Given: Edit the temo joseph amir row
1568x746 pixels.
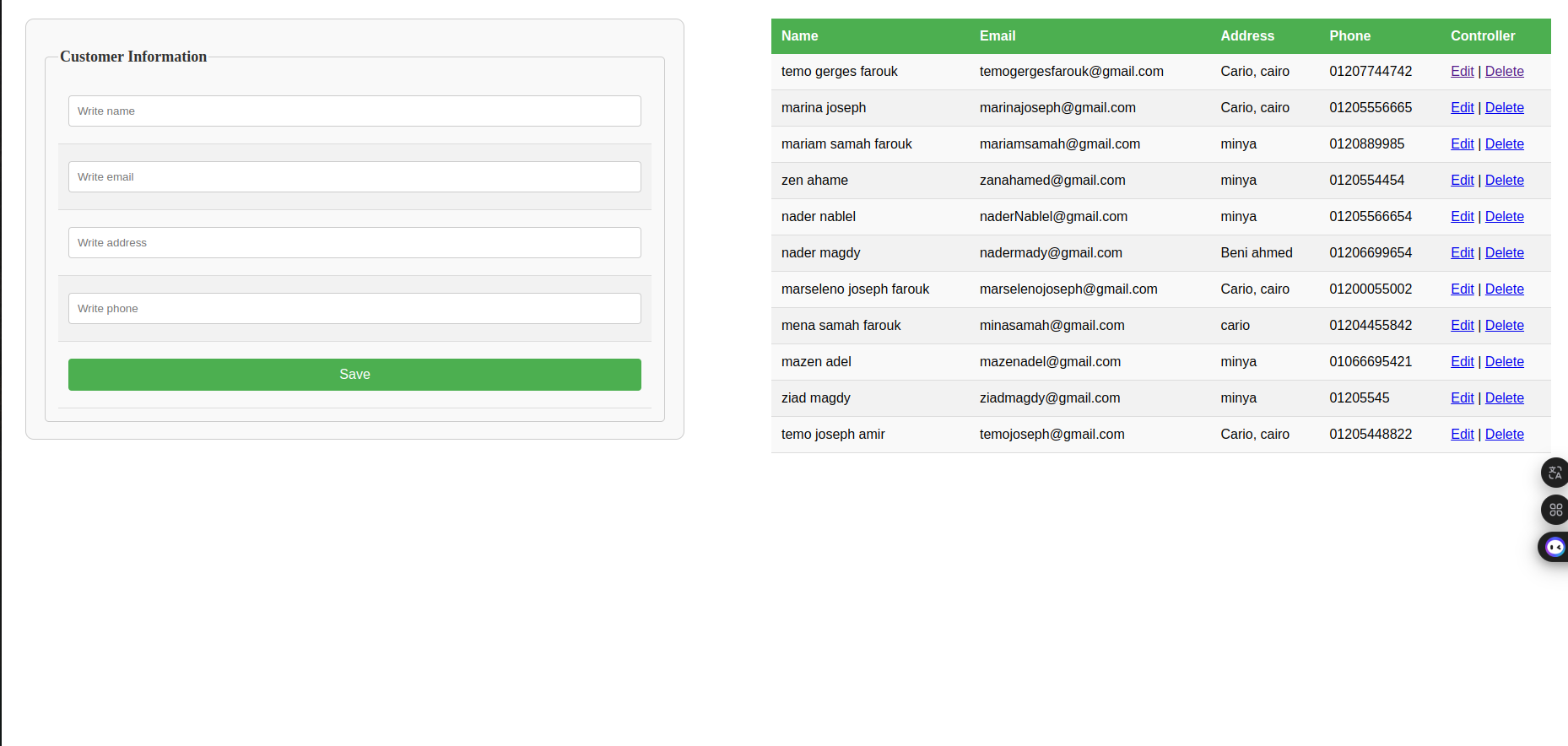Looking at the screenshot, I should click(1462, 435).
